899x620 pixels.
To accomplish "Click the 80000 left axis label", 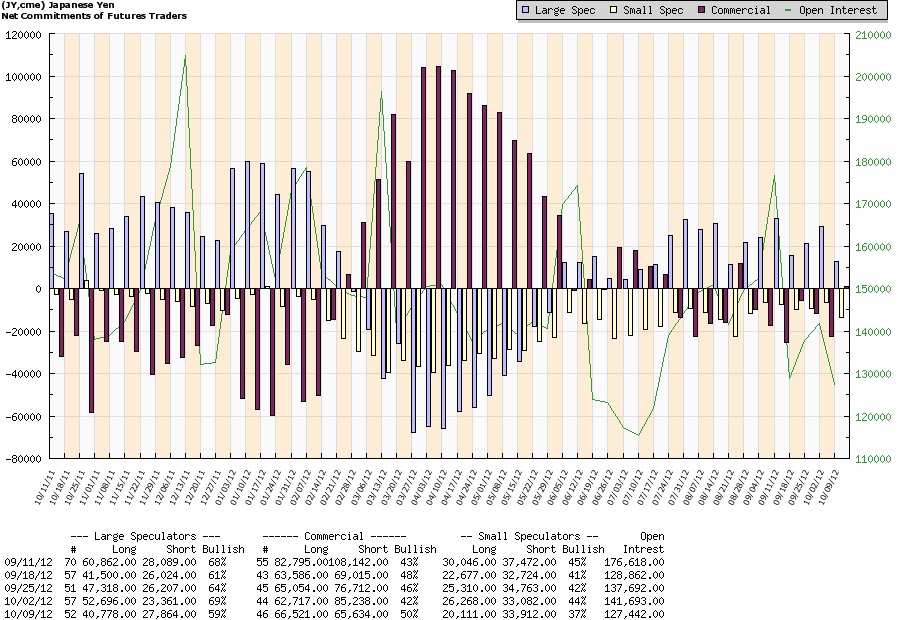I will [26, 119].
